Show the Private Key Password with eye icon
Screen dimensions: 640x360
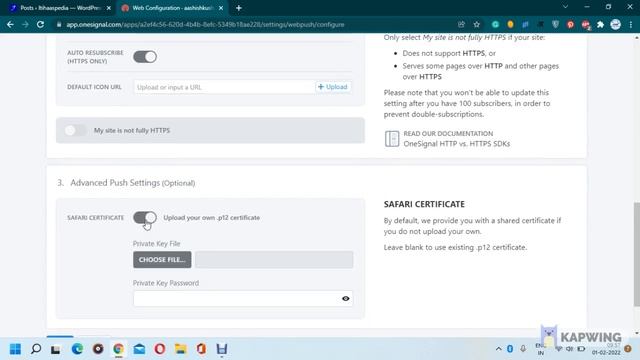click(345, 298)
